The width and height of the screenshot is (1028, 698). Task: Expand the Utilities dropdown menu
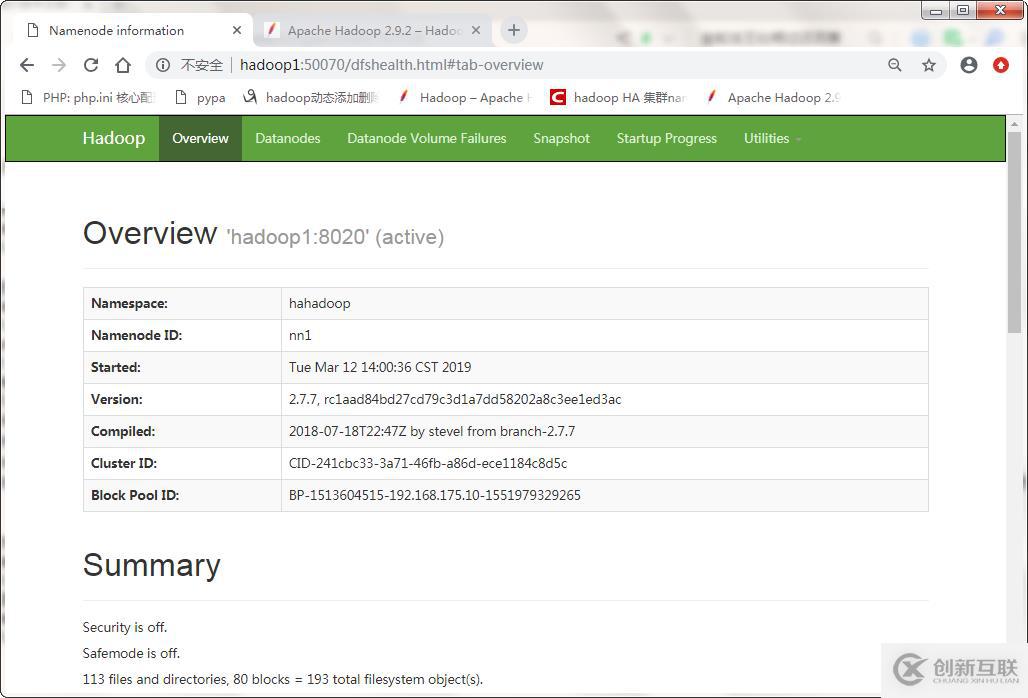pyautogui.click(x=772, y=138)
